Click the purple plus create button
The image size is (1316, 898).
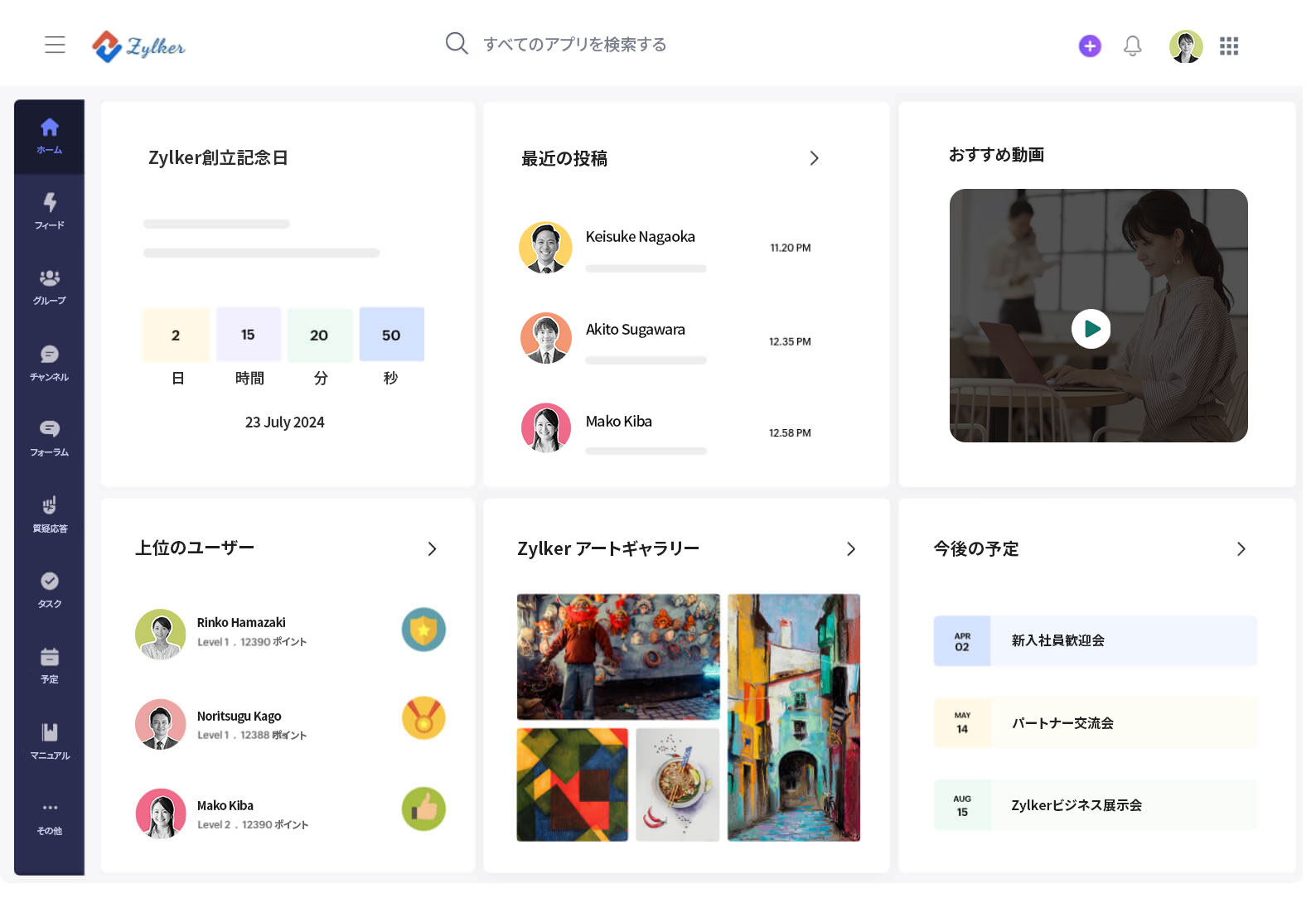coord(1090,46)
